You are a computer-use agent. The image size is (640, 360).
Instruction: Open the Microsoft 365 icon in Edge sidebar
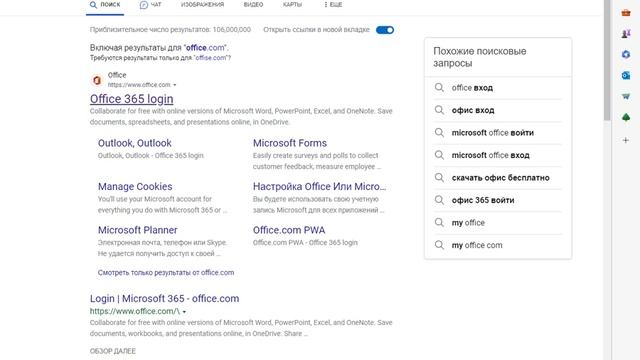pyautogui.click(x=626, y=54)
